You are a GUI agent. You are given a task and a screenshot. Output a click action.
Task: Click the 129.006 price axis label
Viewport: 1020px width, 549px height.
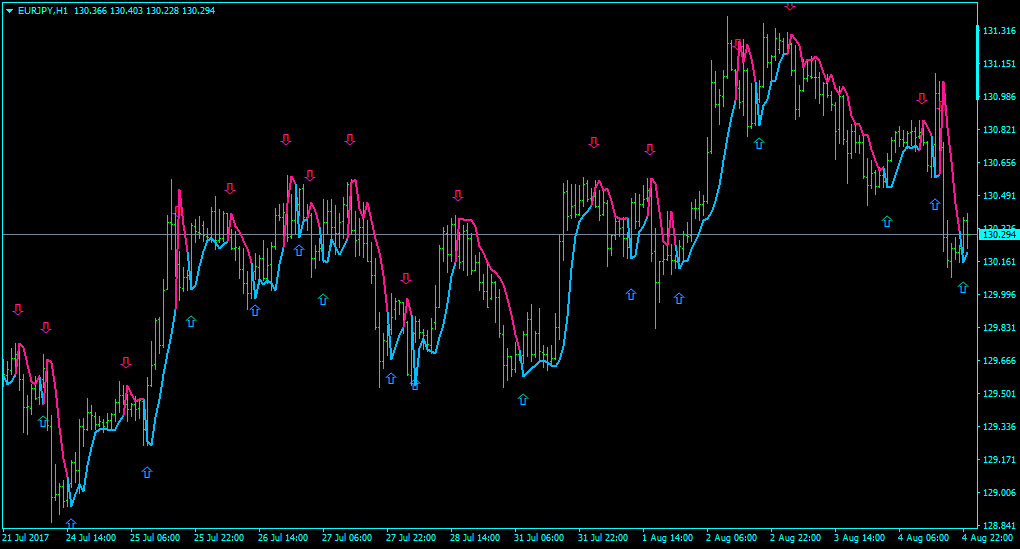pos(999,493)
